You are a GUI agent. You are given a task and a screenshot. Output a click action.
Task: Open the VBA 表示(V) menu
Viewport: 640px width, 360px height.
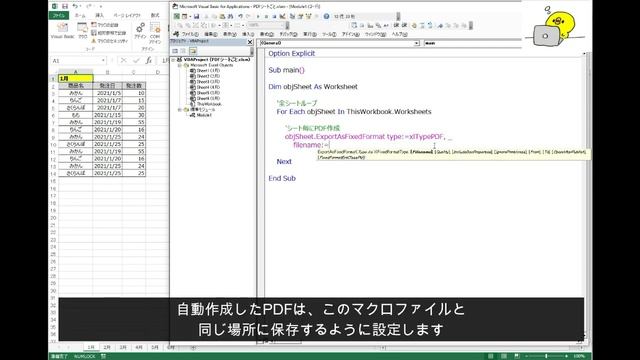(x=230, y=34)
